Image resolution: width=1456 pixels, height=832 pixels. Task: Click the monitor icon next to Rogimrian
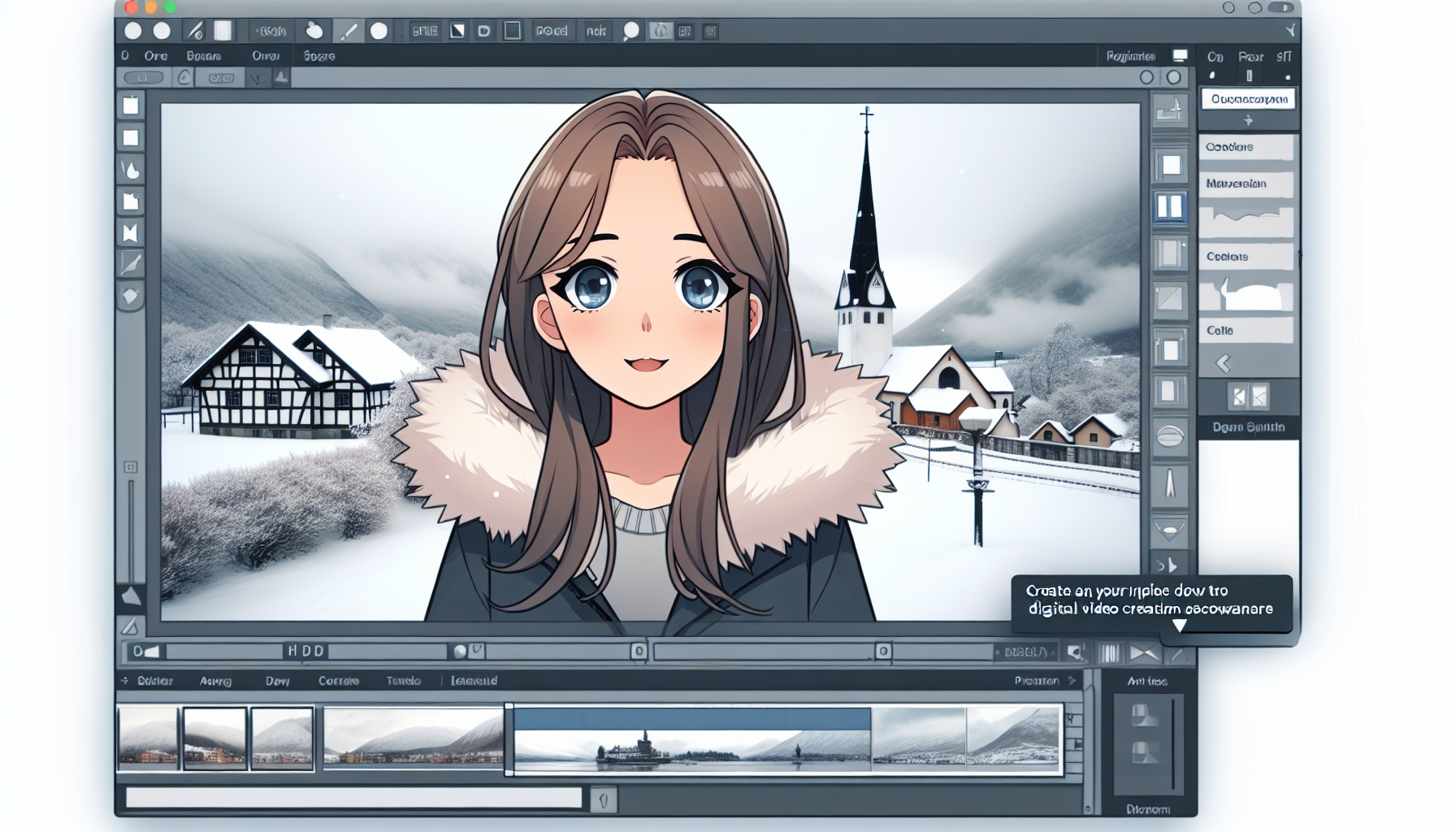[1180, 56]
